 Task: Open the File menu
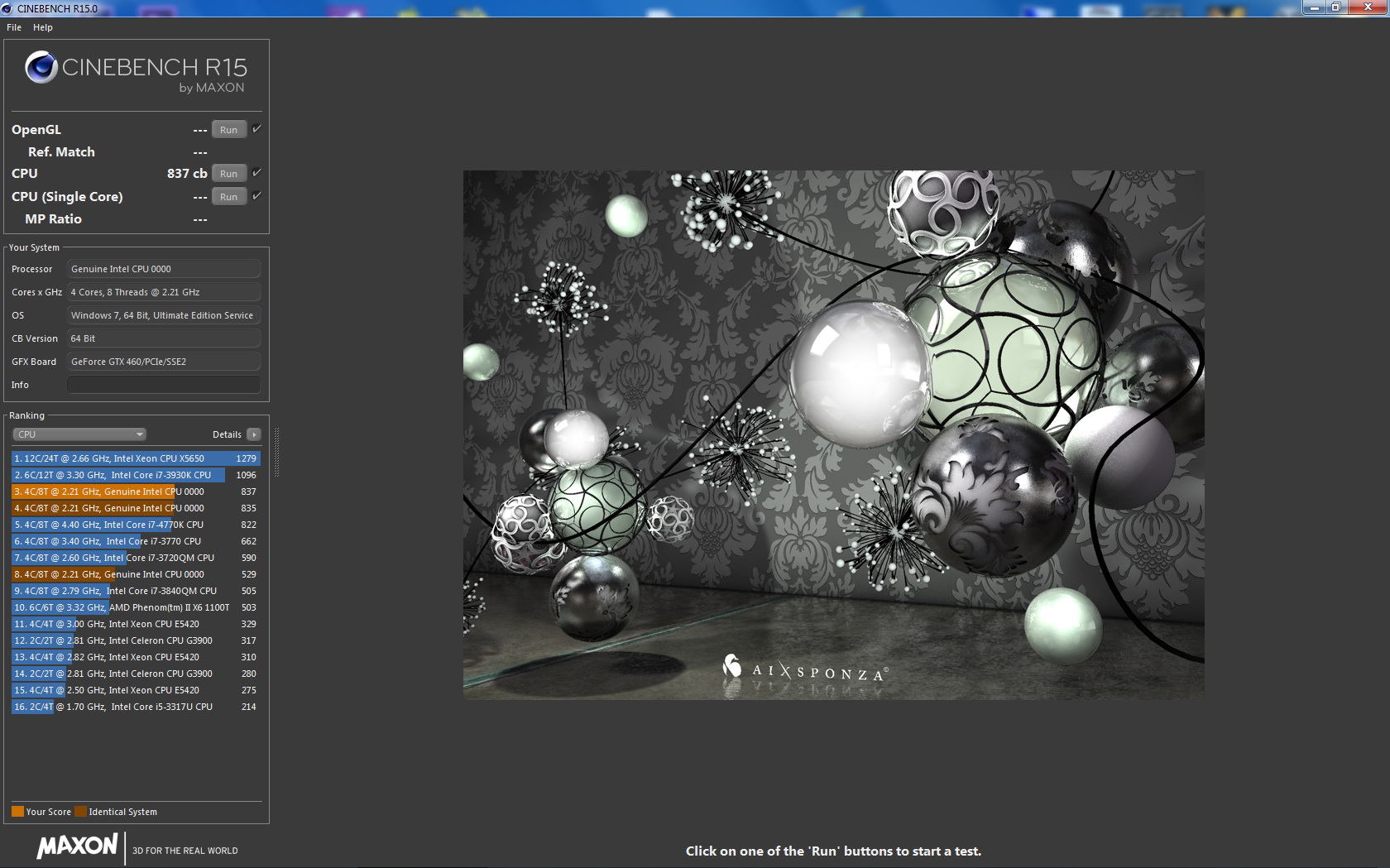(x=14, y=27)
